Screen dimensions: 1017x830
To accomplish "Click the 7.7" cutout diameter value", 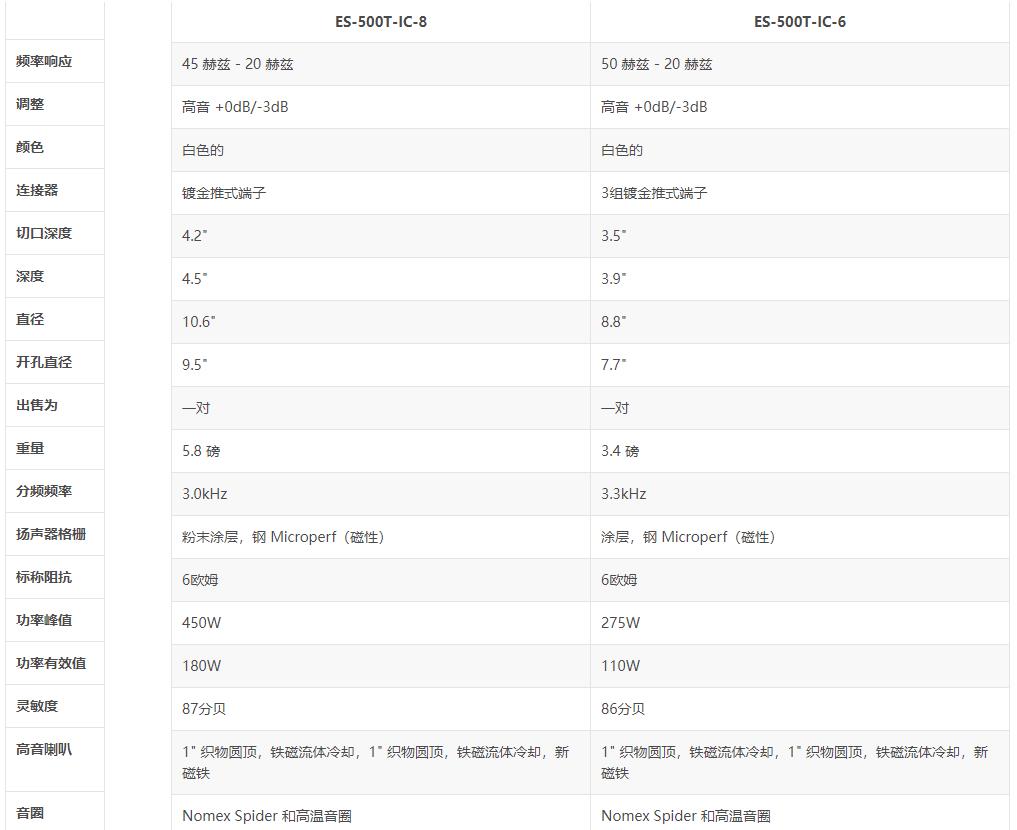I will point(614,365).
